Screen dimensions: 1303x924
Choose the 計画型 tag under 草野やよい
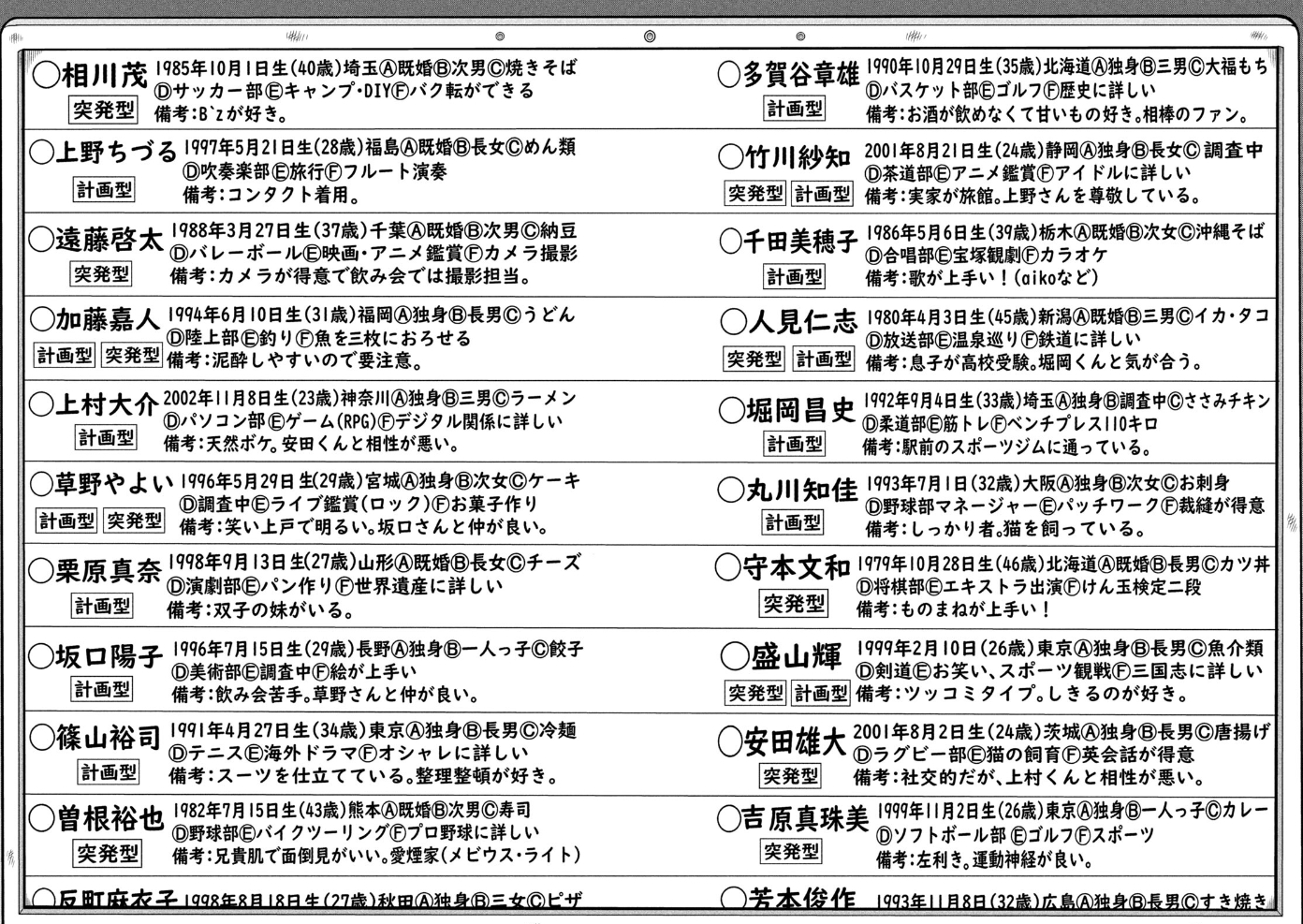[66, 520]
